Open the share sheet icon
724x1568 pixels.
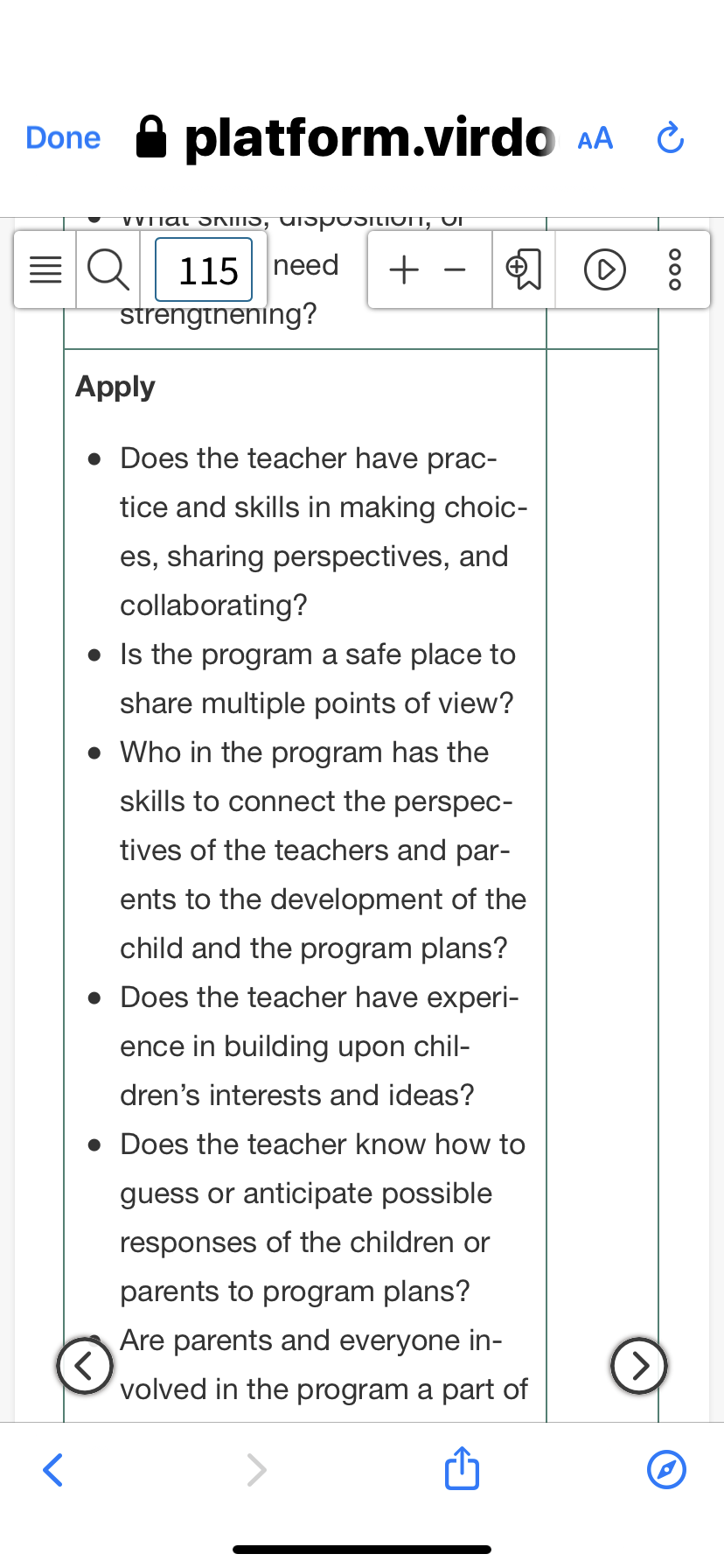click(462, 1467)
